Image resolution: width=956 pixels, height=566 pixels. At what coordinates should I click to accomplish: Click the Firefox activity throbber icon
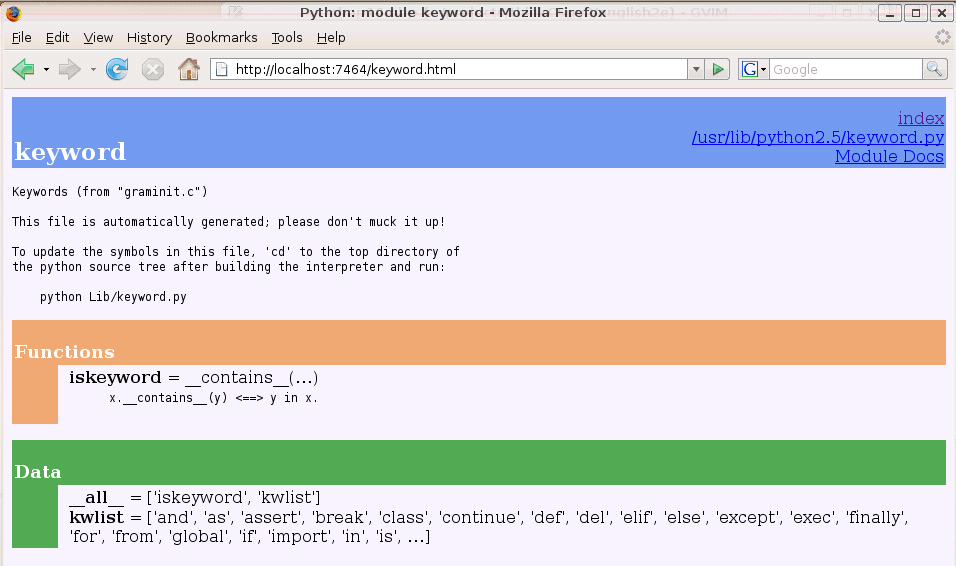click(x=942, y=37)
